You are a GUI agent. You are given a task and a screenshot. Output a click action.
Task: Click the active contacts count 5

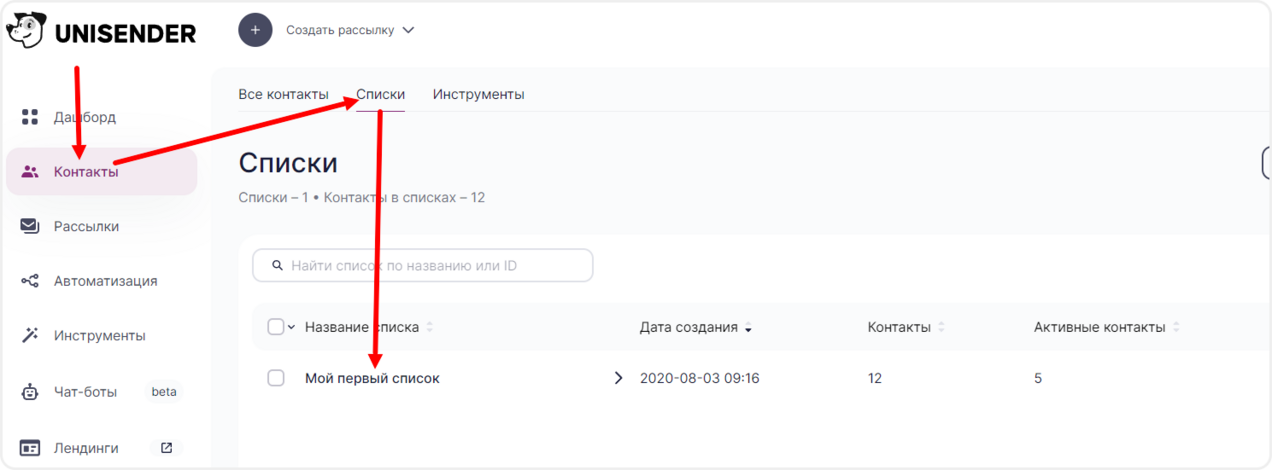[1038, 378]
